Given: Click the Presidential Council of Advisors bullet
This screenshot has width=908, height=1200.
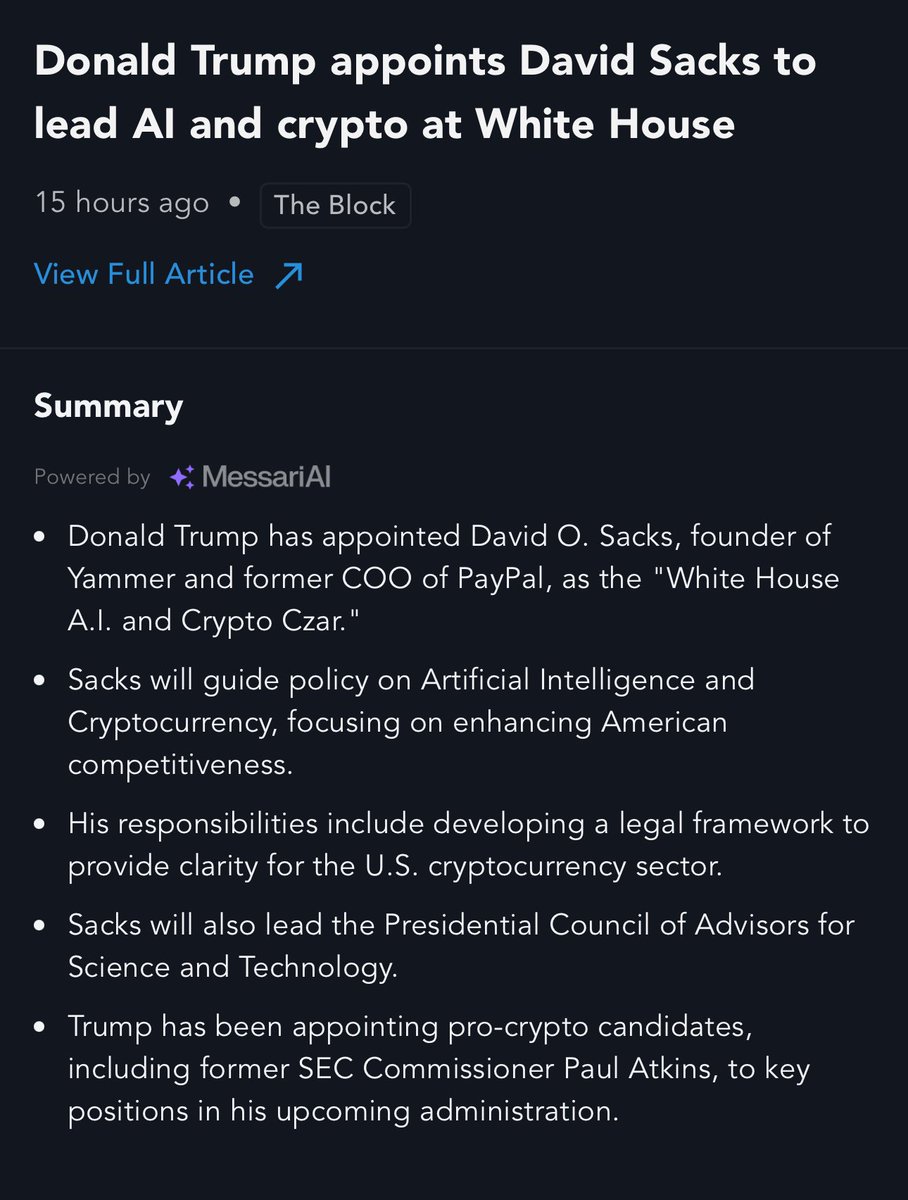Looking at the screenshot, I should click(462, 945).
